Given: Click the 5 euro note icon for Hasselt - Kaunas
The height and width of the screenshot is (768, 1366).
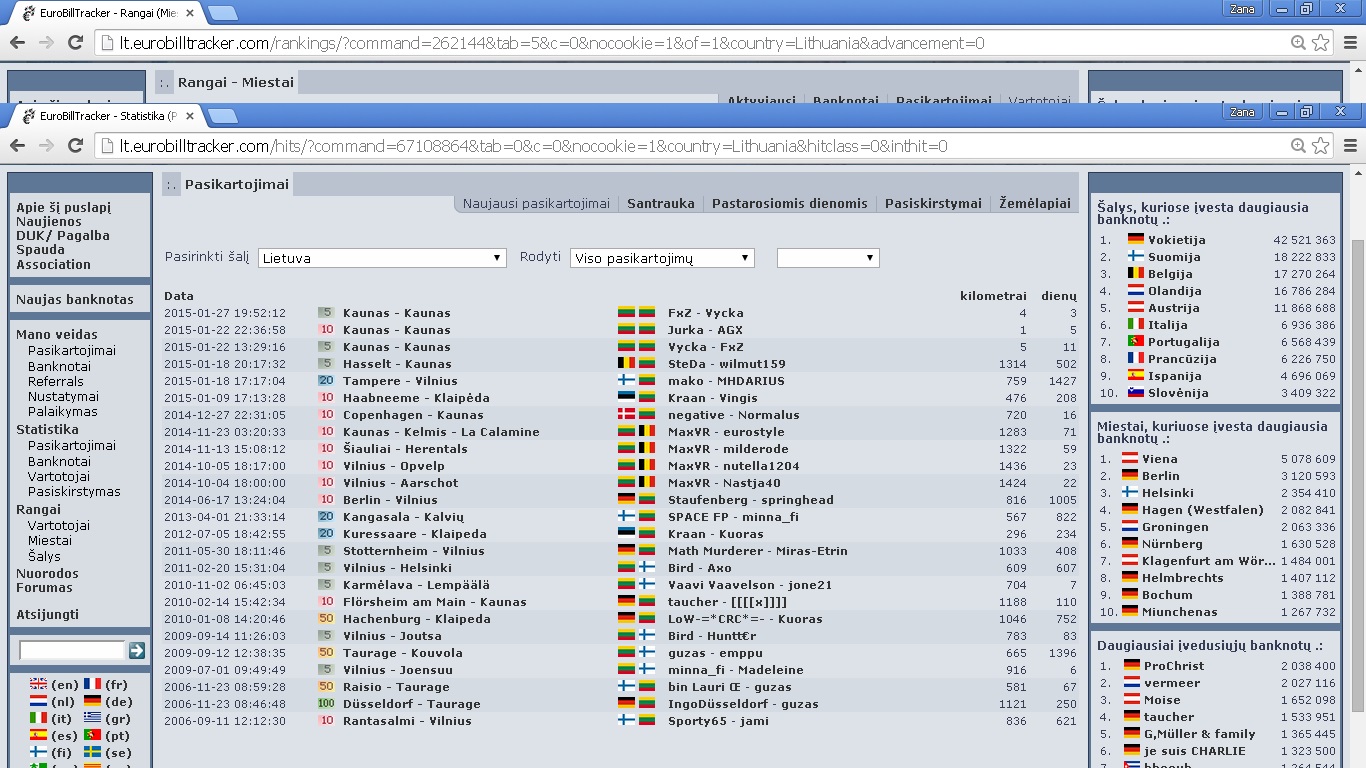Looking at the screenshot, I should click(x=326, y=364).
